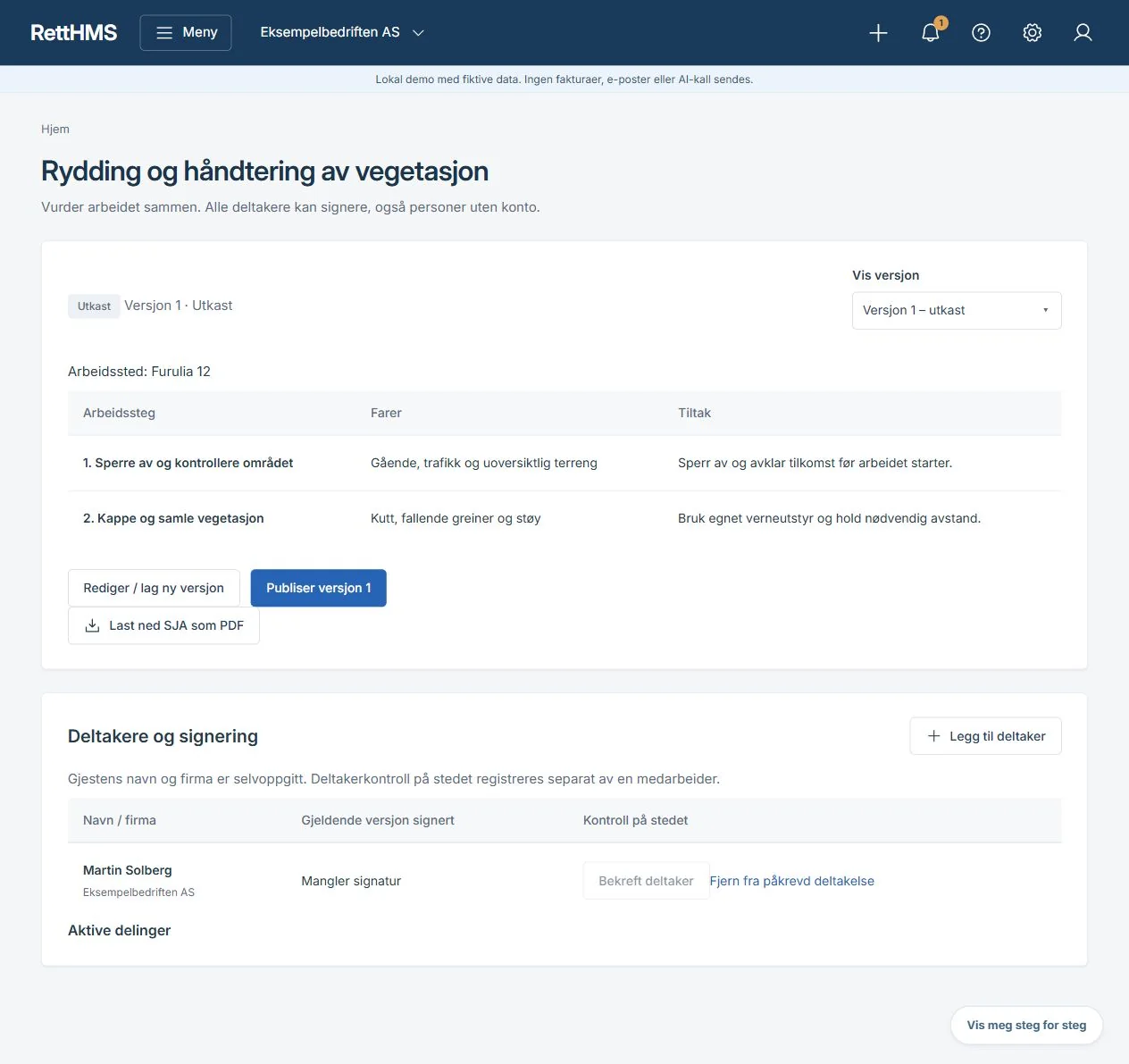Image resolution: width=1129 pixels, height=1064 pixels.
Task: Click the 'Mangler signatur' status
Action: (x=351, y=881)
